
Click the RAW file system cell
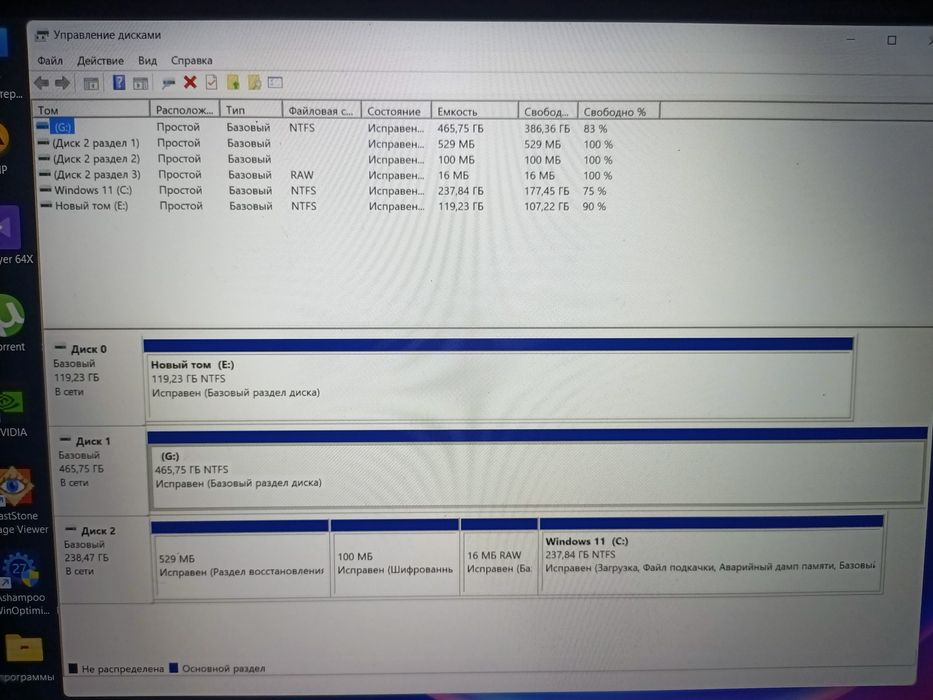302,175
